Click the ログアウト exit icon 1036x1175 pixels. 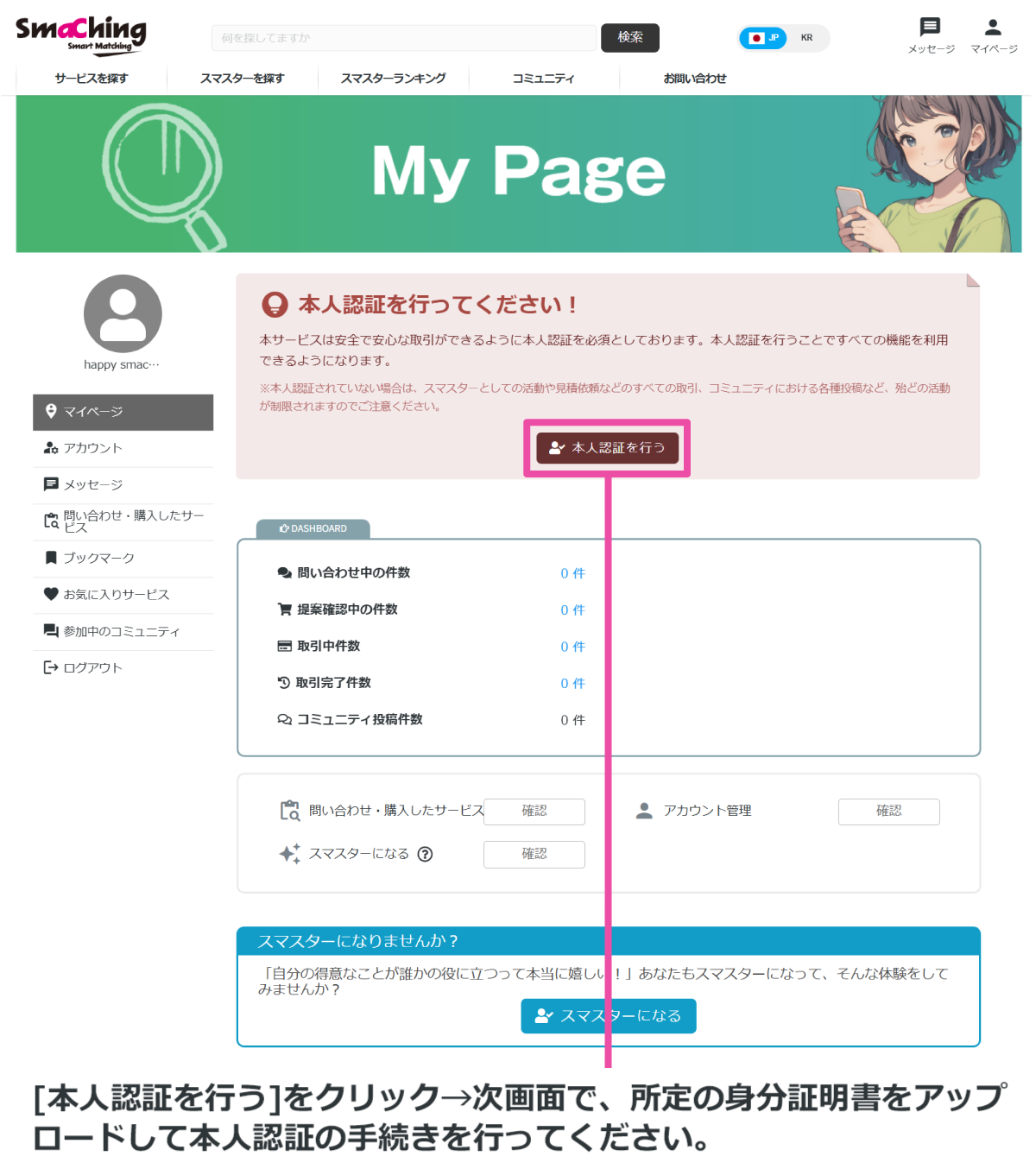[50, 666]
